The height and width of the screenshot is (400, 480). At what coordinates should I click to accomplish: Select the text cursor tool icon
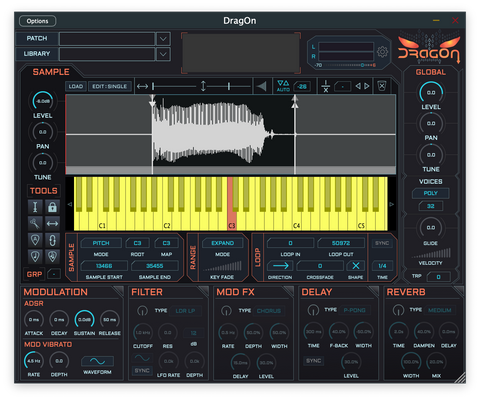pyautogui.click(x=35, y=207)
